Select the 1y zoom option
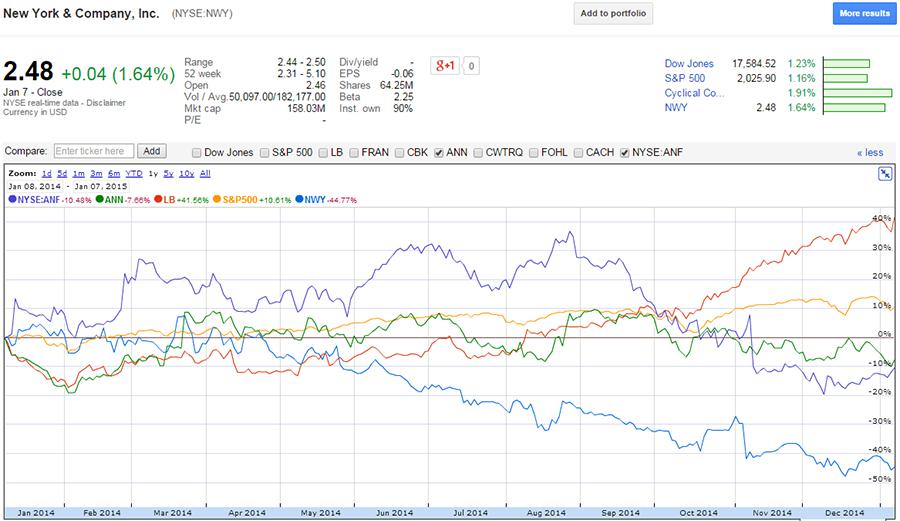 [x=153, y=173]
